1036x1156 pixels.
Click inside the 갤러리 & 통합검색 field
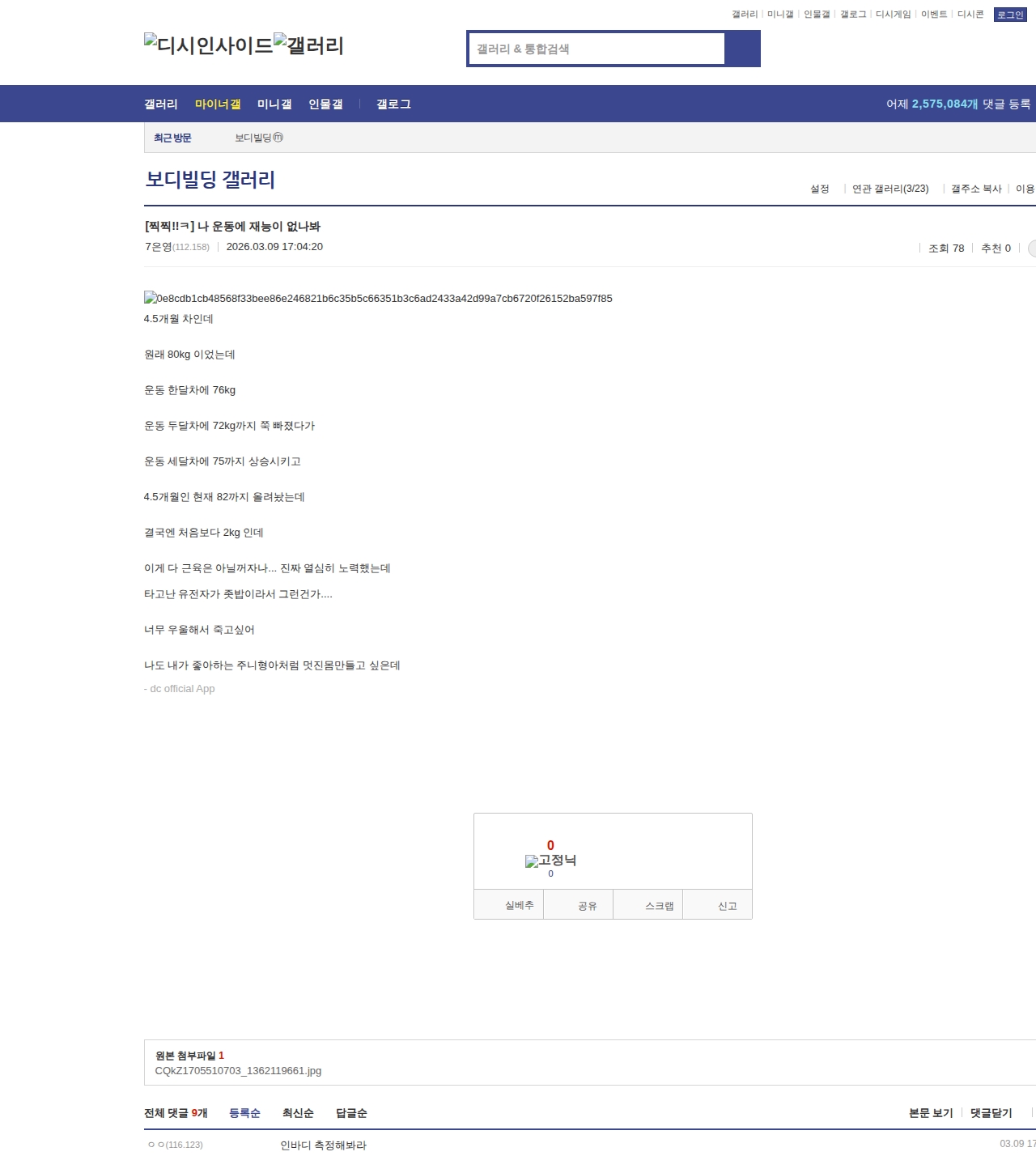(597, 49)
